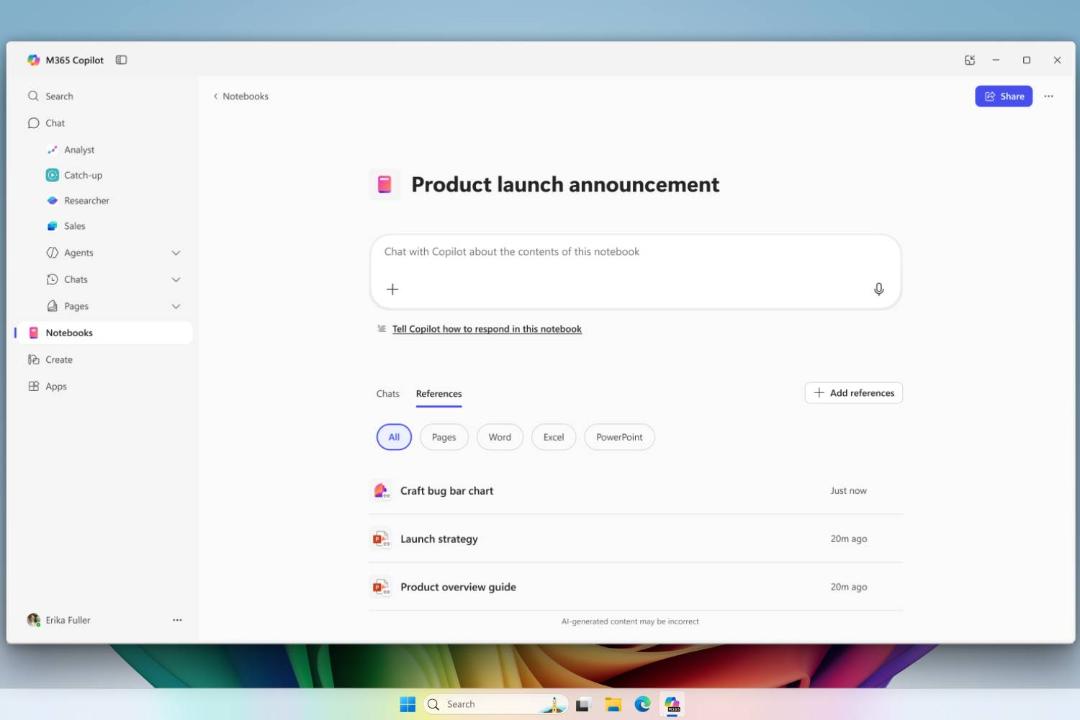Click the Product launch announcement title

pos(565,185)
